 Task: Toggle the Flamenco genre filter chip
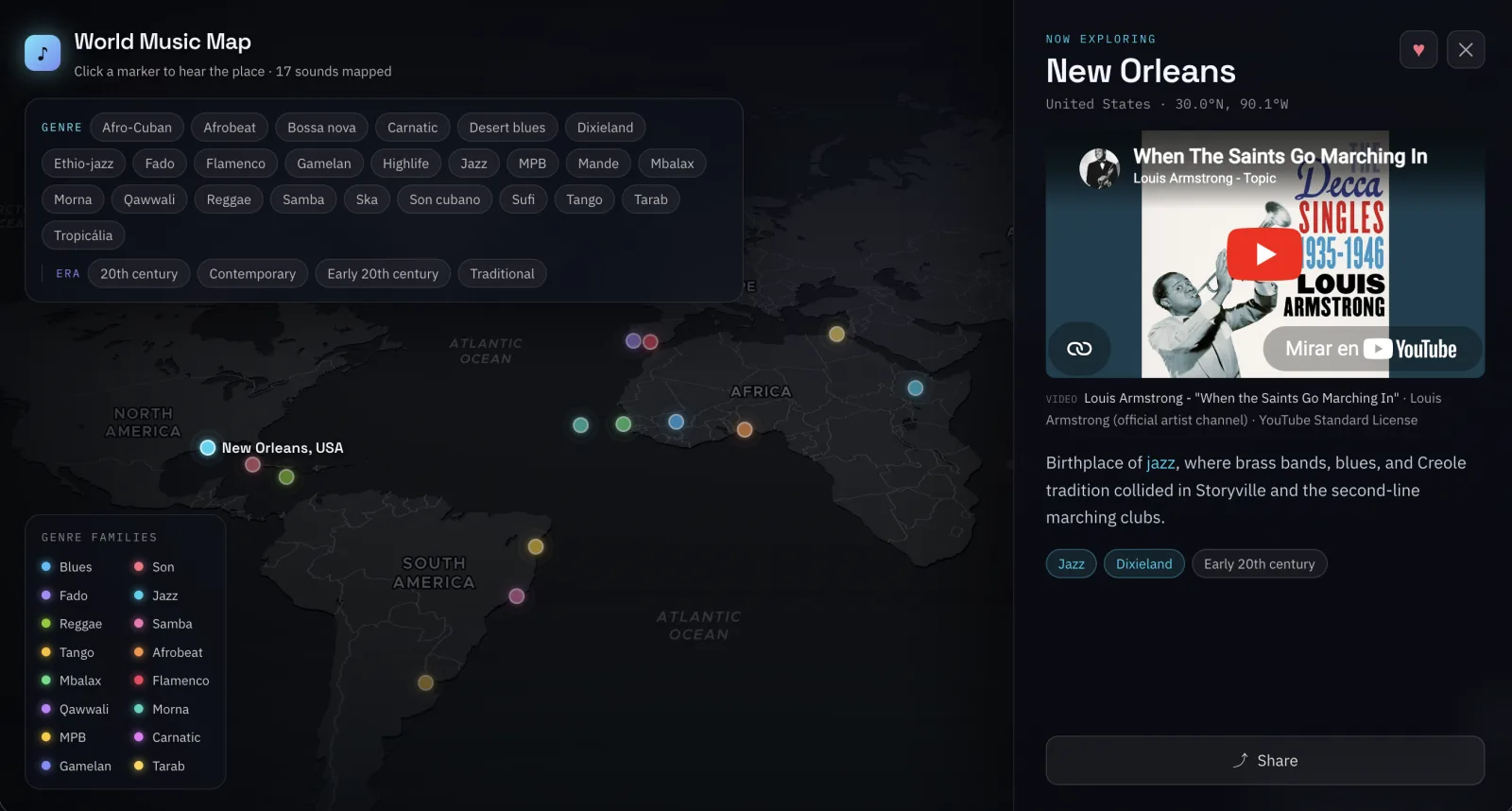point(235,164)
